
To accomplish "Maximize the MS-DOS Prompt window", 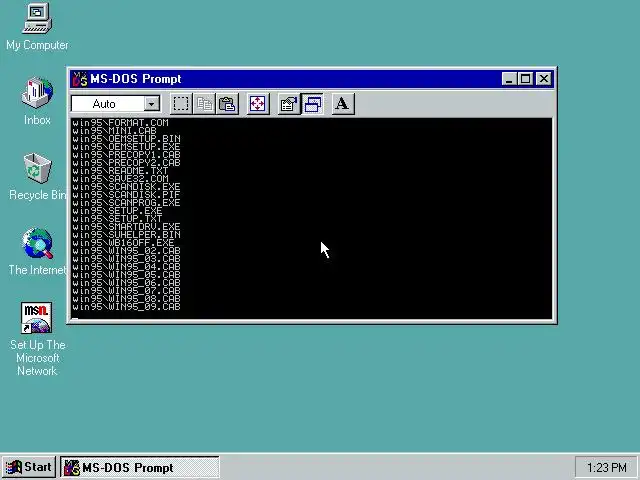I will pos(525,79).
